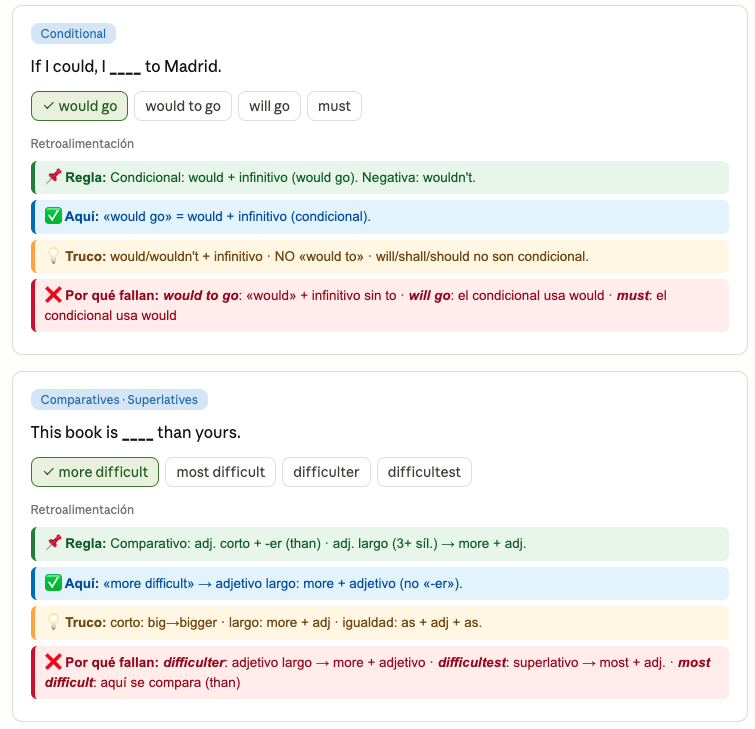This screenshot has width=755, height=729.
Task: Click the Comparatives · Superlatives tag
Action: (119, 400)
